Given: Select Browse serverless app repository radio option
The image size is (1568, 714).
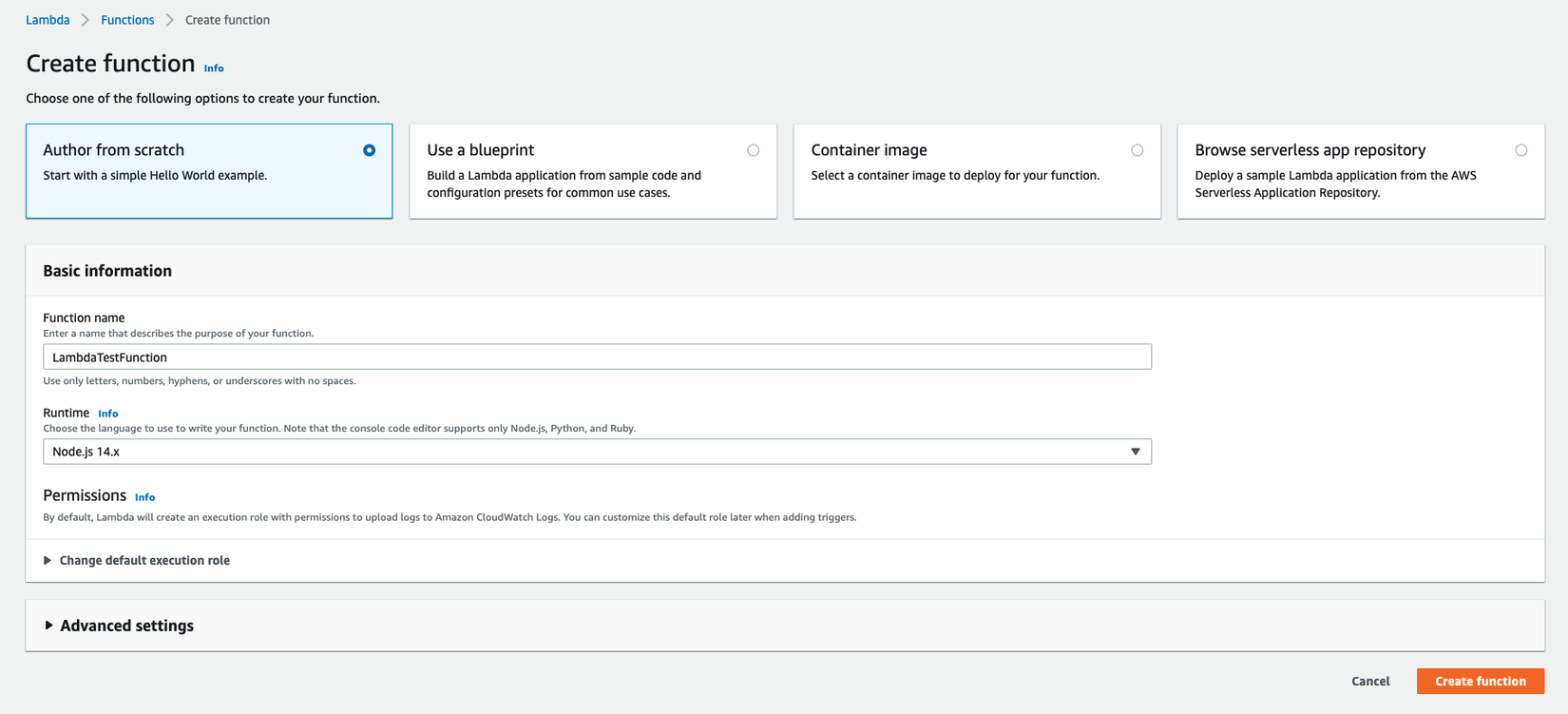Looking at the screenshot, I should [x=1520, y=150].
